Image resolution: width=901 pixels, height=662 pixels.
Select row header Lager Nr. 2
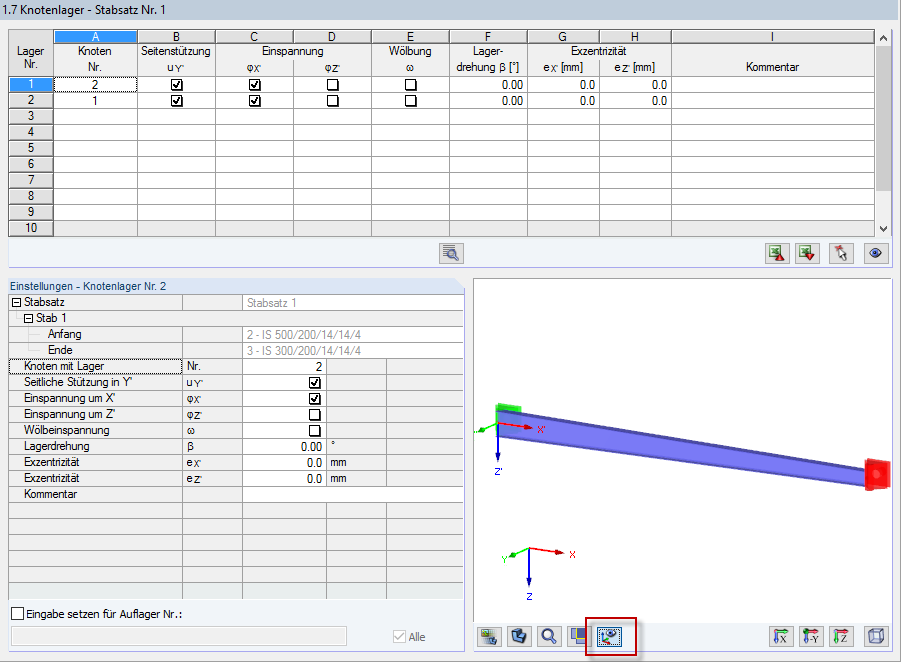(x=31, y=101)
